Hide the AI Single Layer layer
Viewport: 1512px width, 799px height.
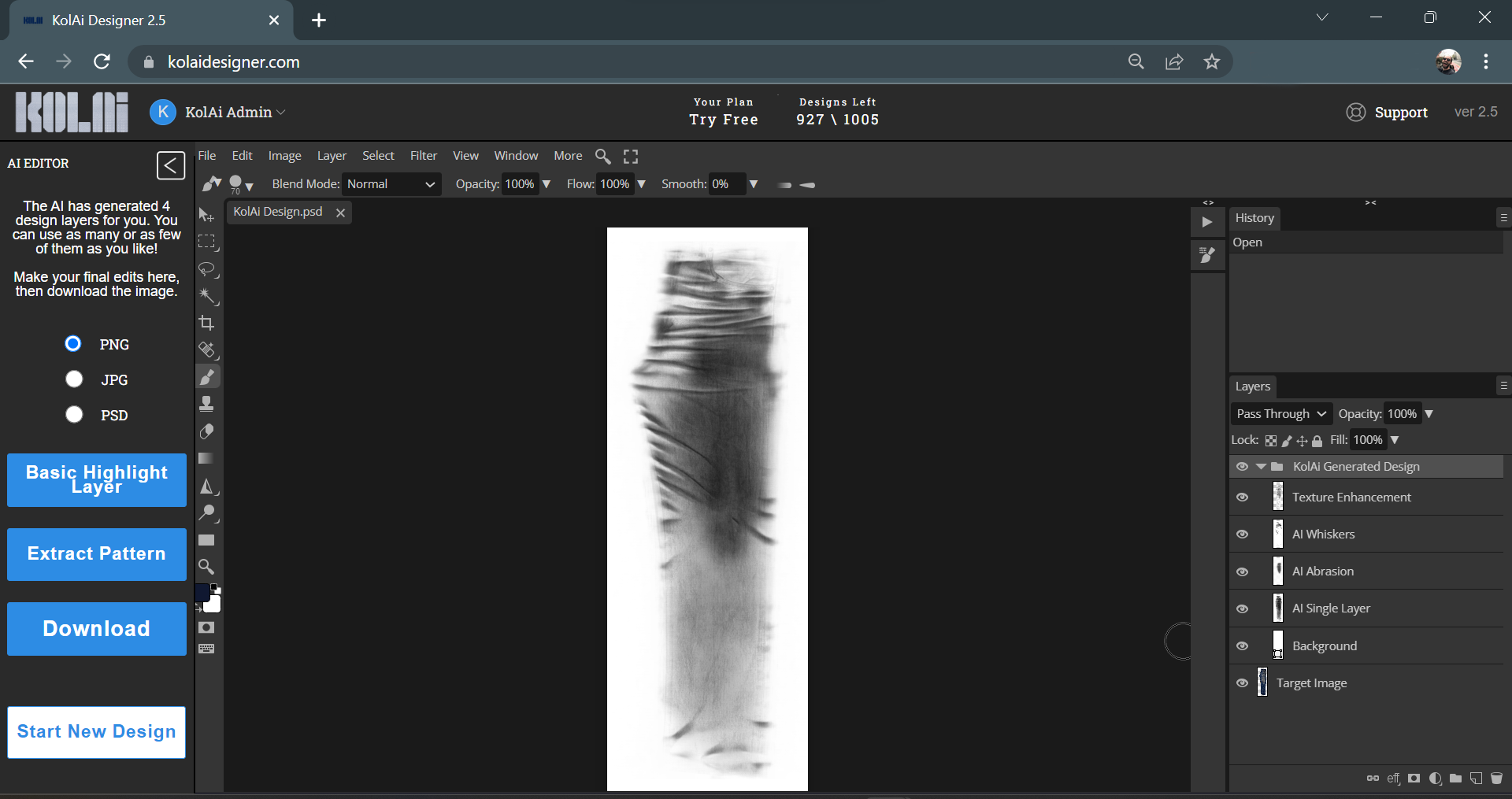(1242, 608)
